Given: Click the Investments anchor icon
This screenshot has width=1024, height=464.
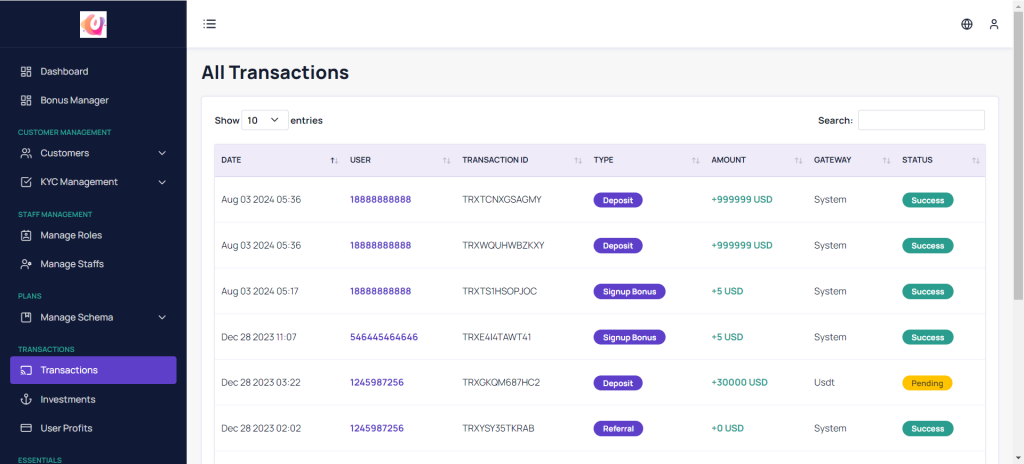Looking at the screenshot, I should [x=26, y=399].
